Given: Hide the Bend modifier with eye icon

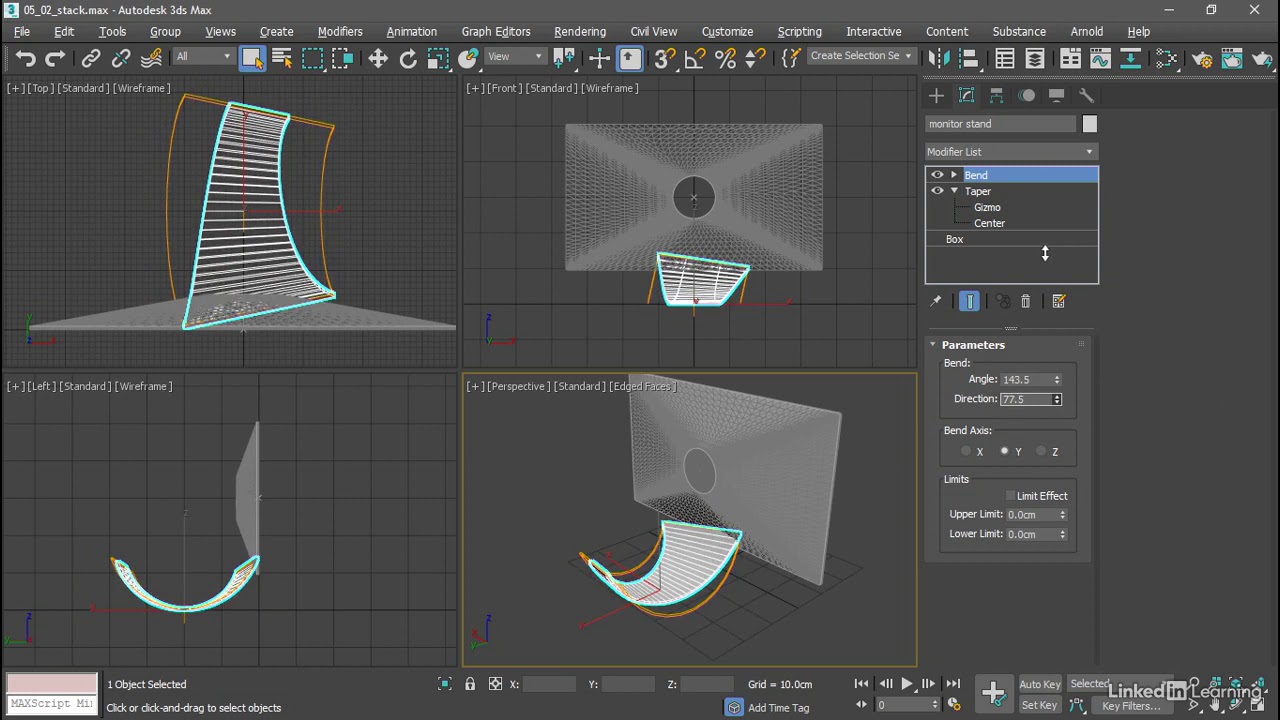Looking at the screenshot, I should [937, 175].
